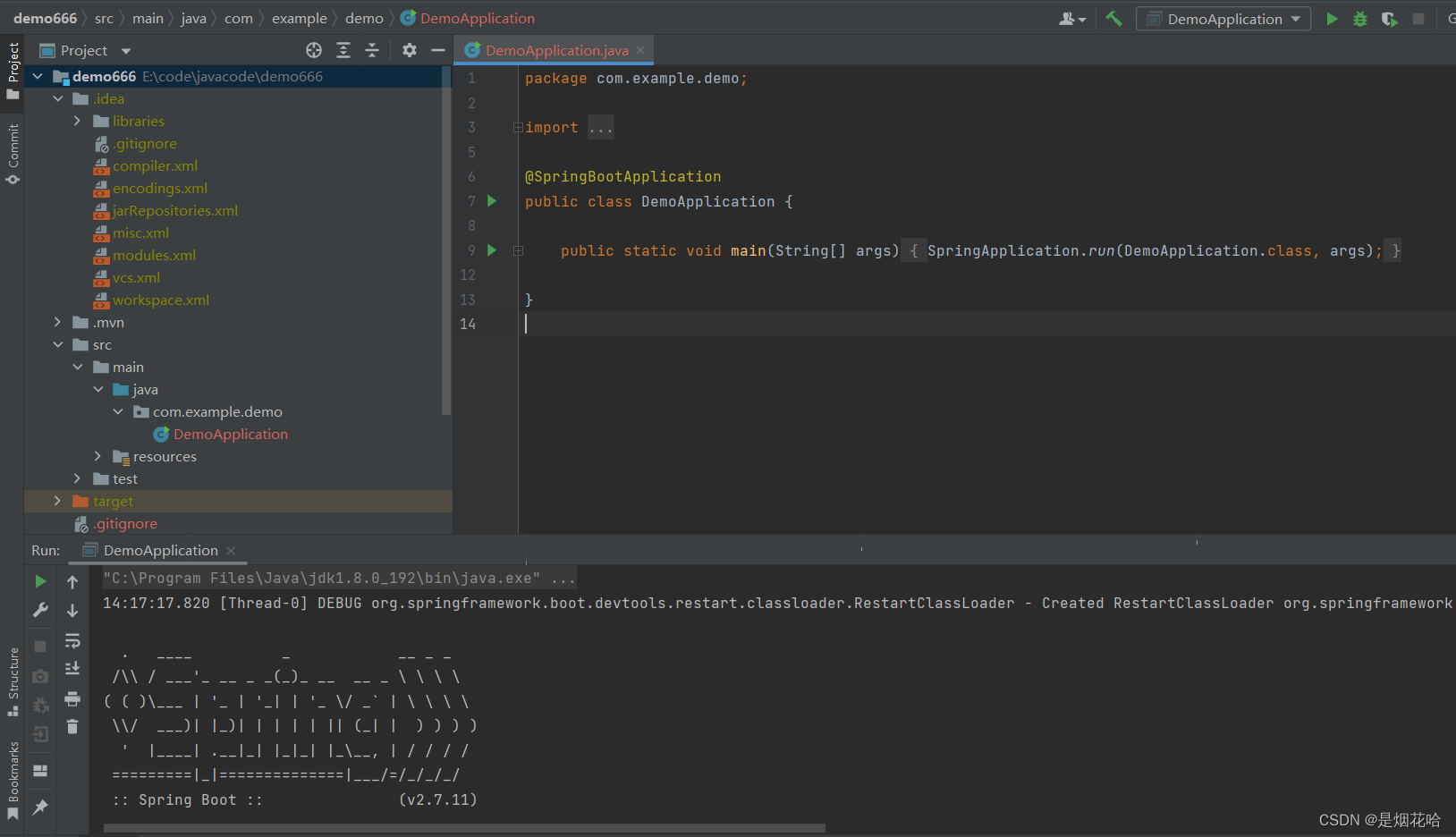Run with coverage using the shield icon
This screenshot has height=837, width=1456.
click(1389, 19)
